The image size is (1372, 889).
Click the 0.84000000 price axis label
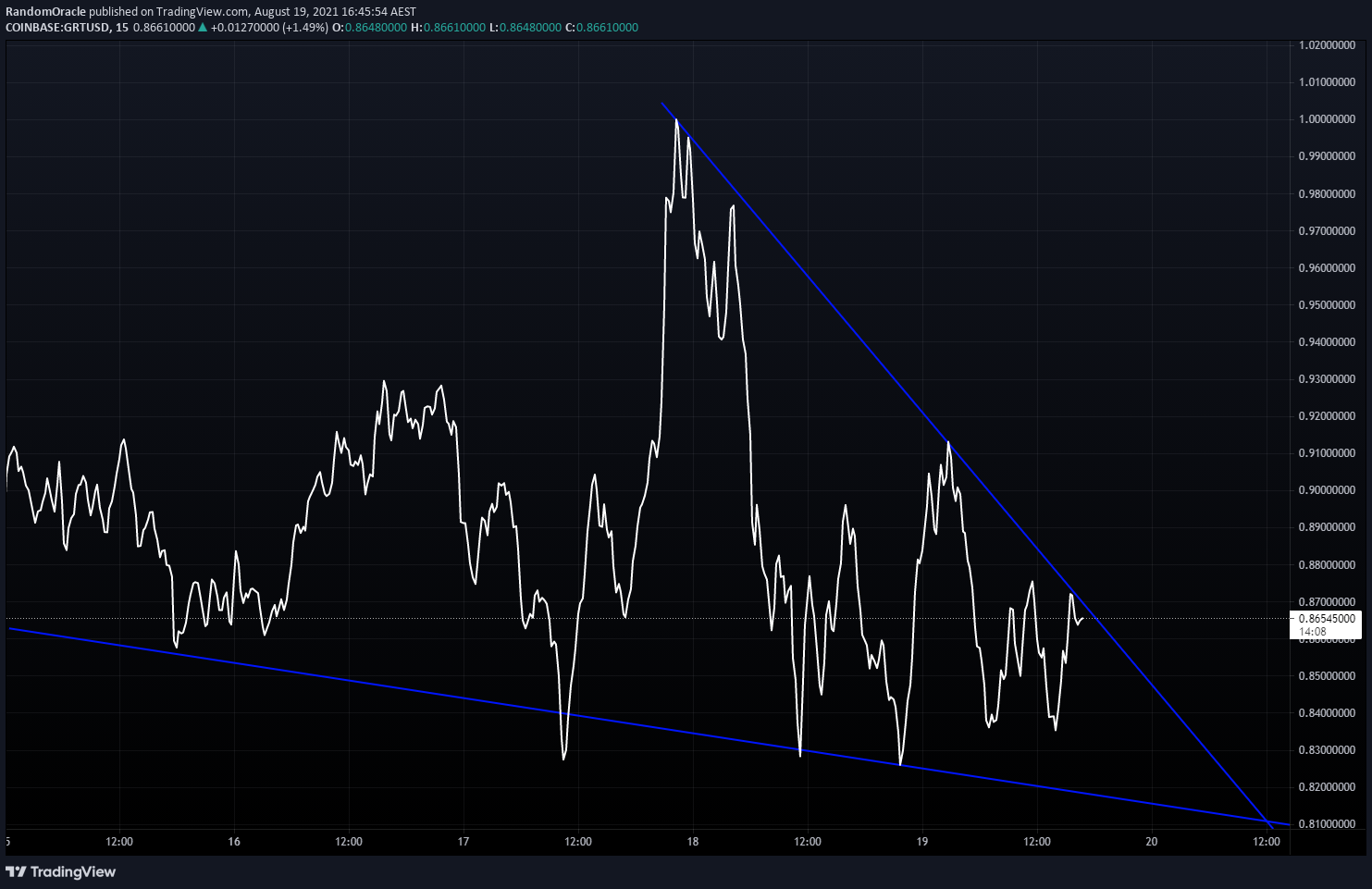click(1327, 713)
